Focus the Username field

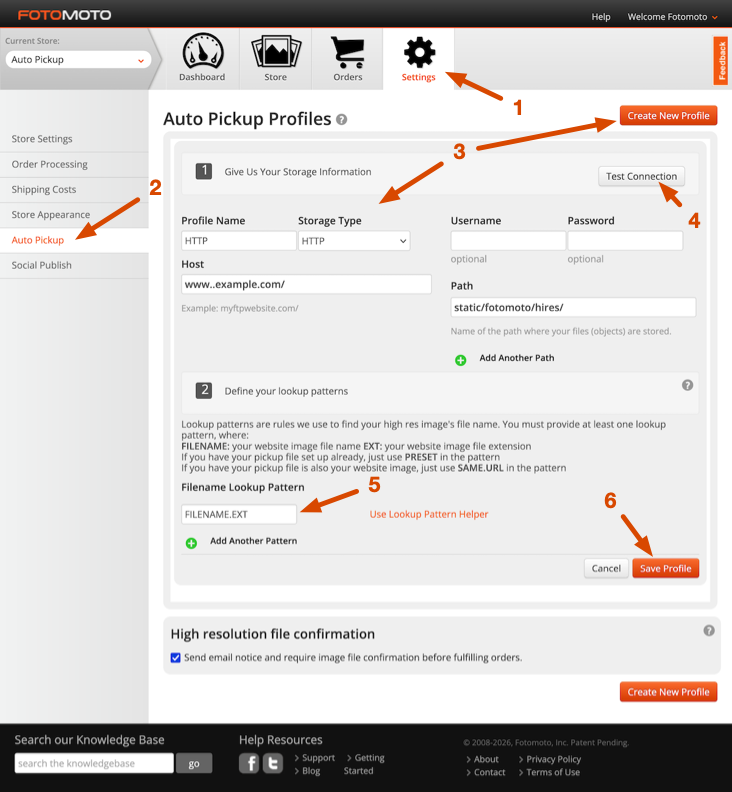point(508,241)
